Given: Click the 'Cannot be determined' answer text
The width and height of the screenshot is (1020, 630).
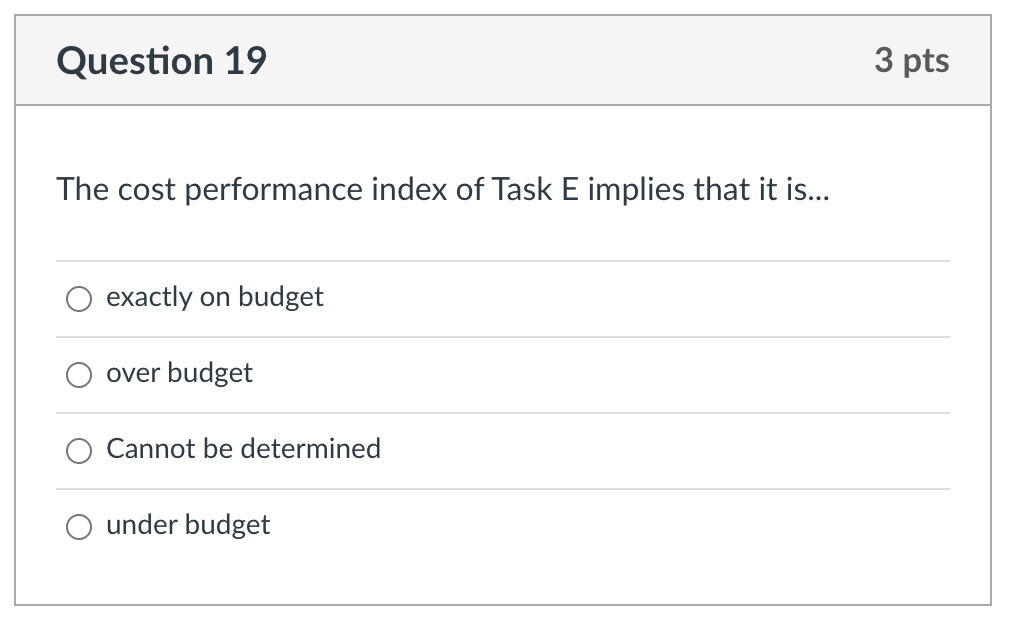Looking at the screenshot, I should click(x=243, y=449).
